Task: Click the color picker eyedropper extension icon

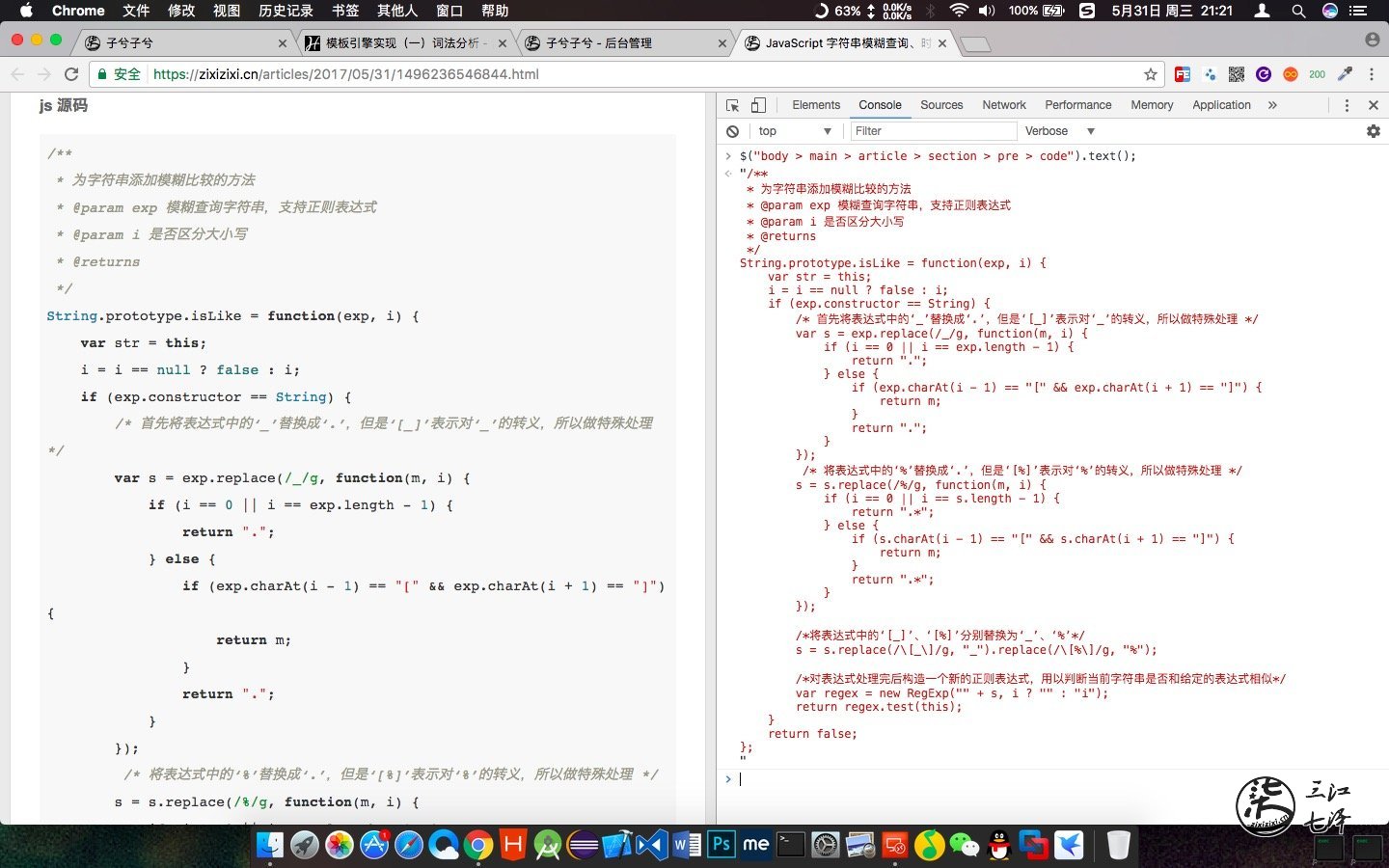Action: click(x=1346, y=74)
